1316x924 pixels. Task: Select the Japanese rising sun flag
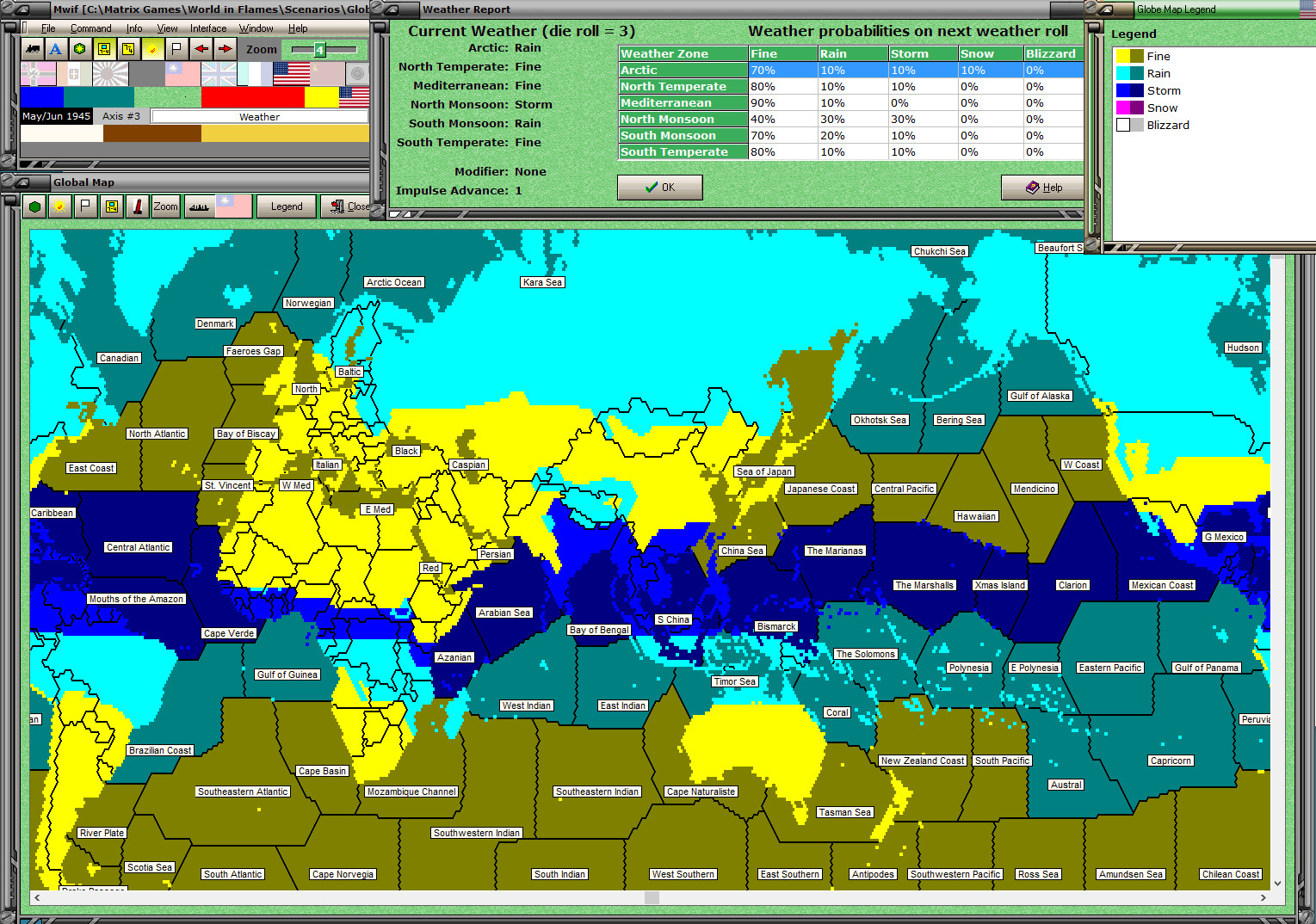[x=110, y=74]
